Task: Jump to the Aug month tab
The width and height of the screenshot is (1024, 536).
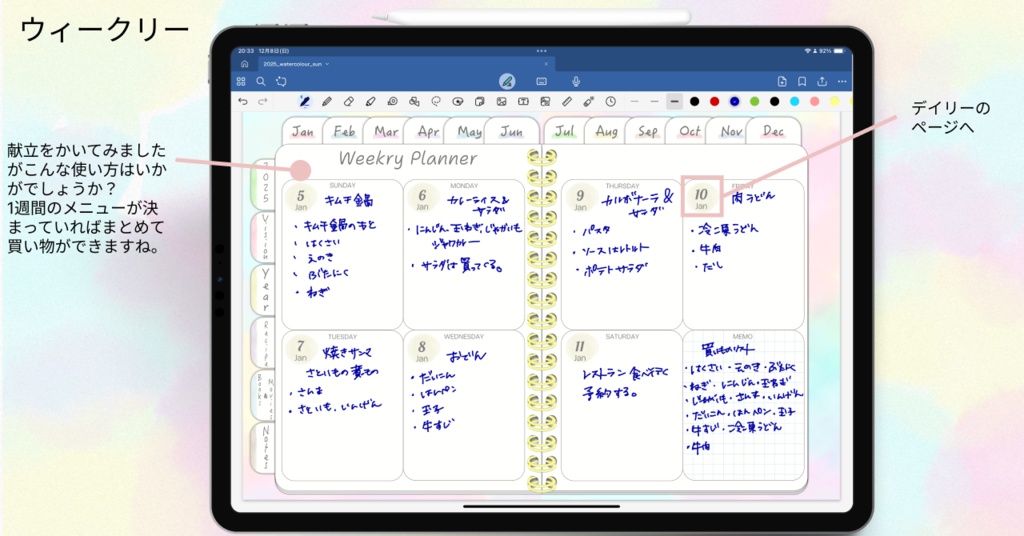Action: (606, 131)
